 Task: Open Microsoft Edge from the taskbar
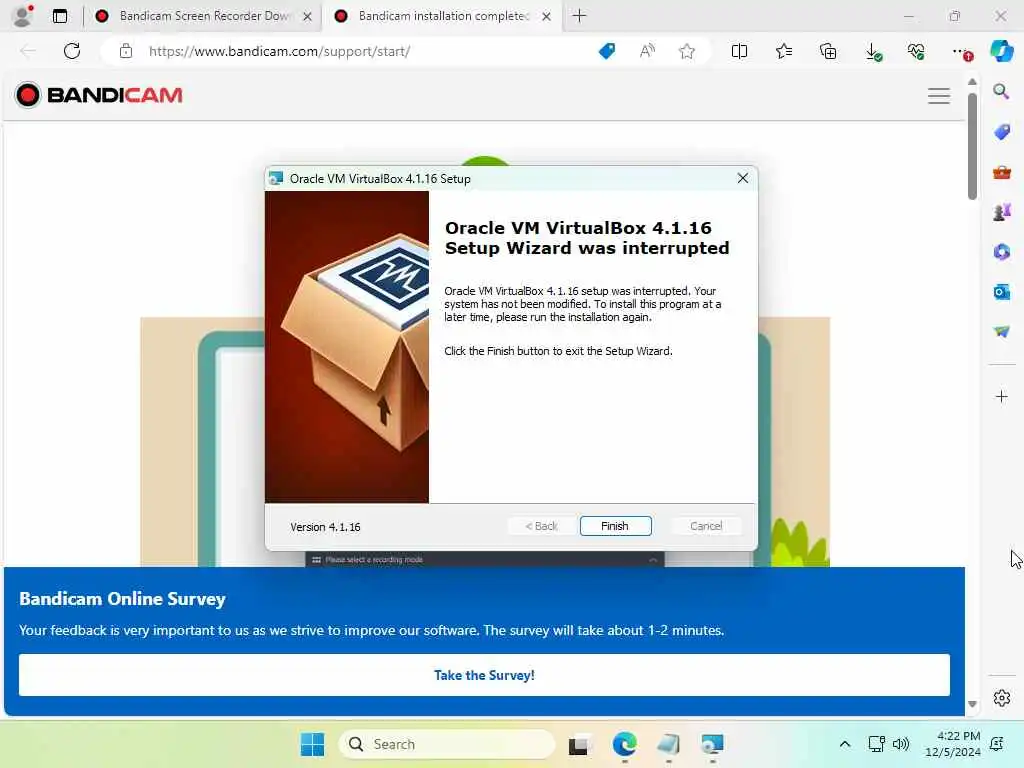click(624, 744)
